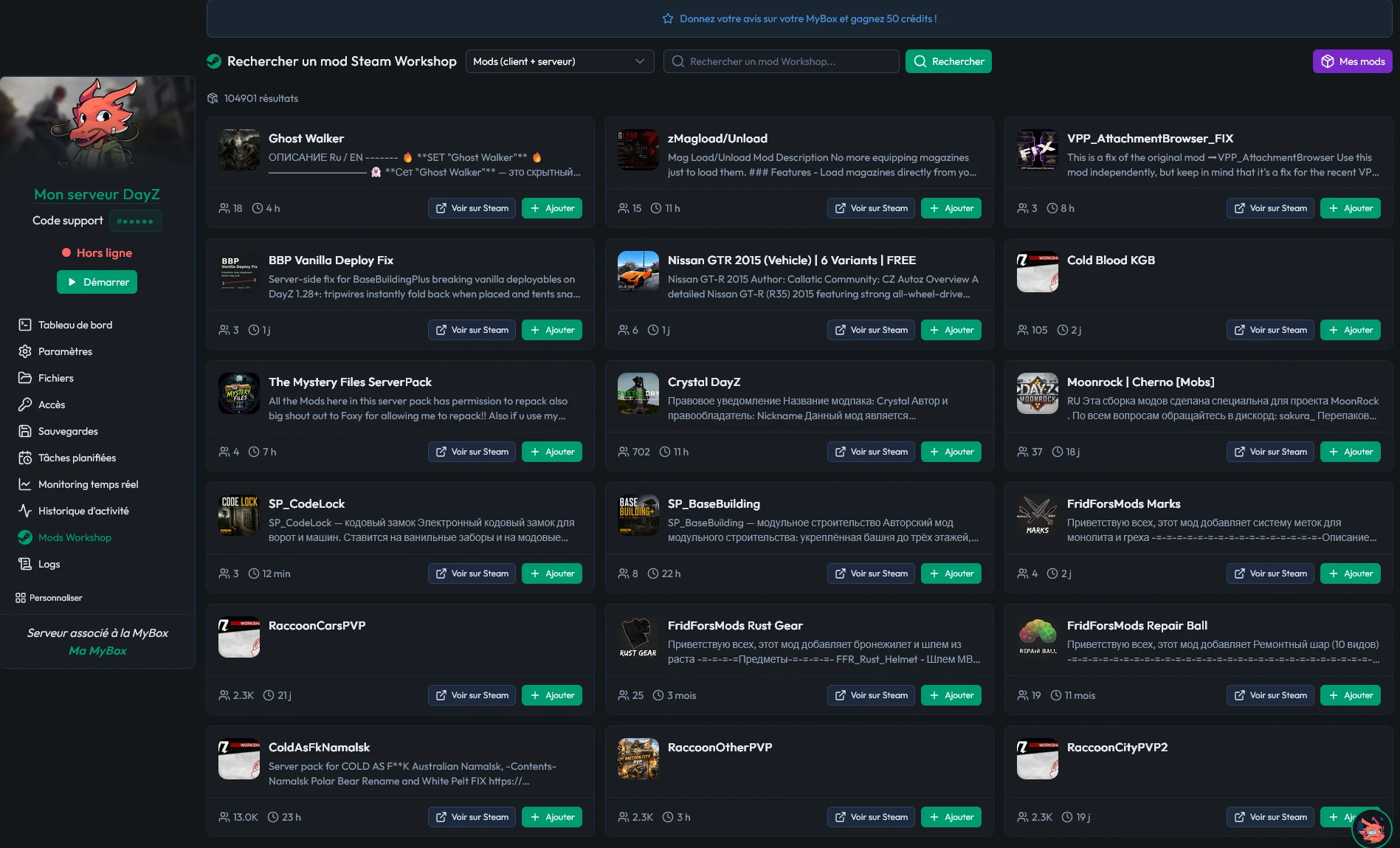
Task: View VPP_AttachmentBrowser_FIX on Steam
Action: click(x=1270, y=208)
